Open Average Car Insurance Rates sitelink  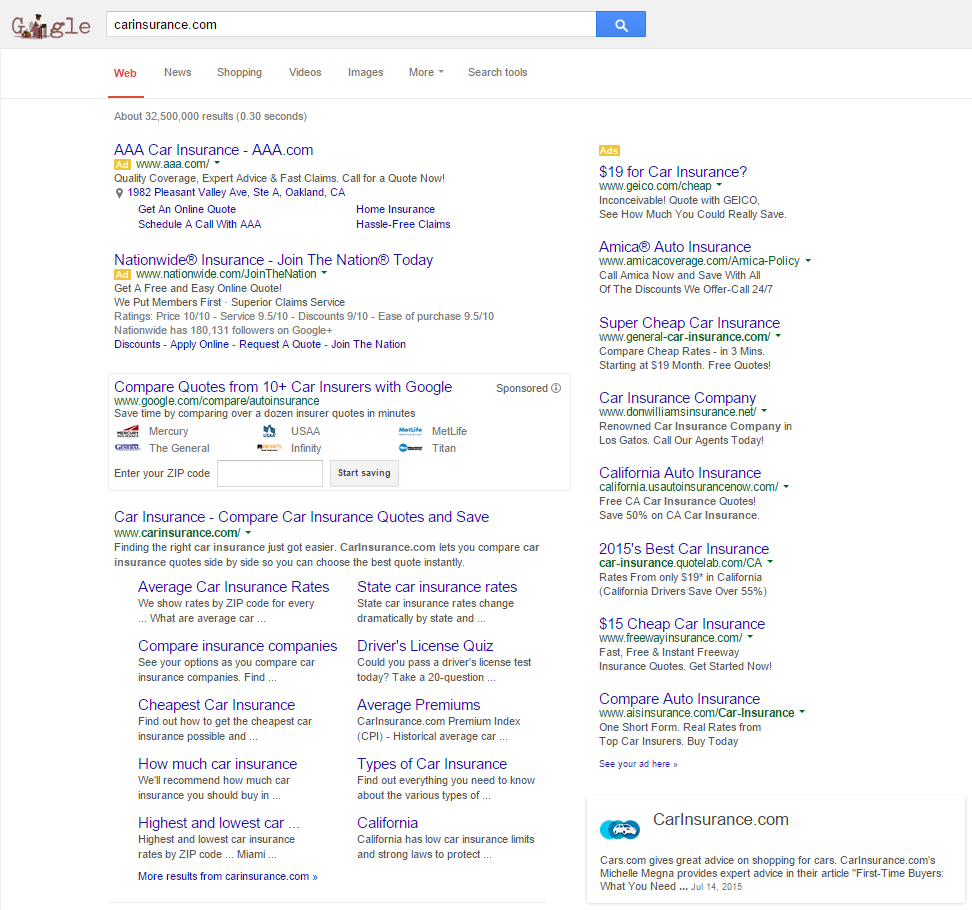tap(233, 587)
